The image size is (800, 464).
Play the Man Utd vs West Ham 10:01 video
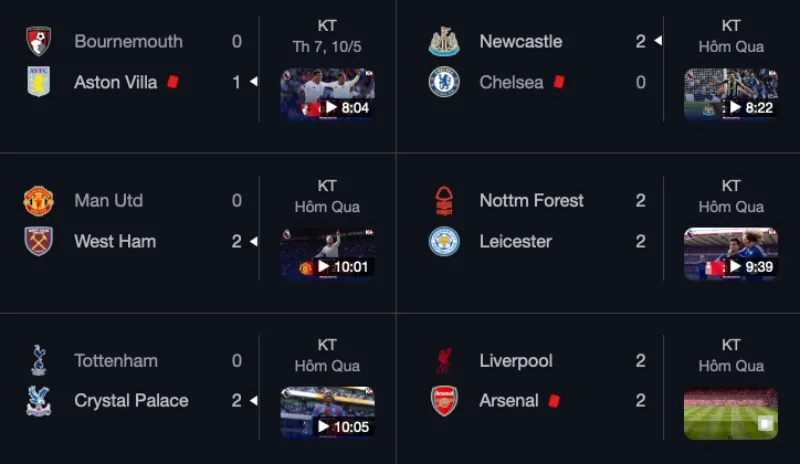coord(328,254)
